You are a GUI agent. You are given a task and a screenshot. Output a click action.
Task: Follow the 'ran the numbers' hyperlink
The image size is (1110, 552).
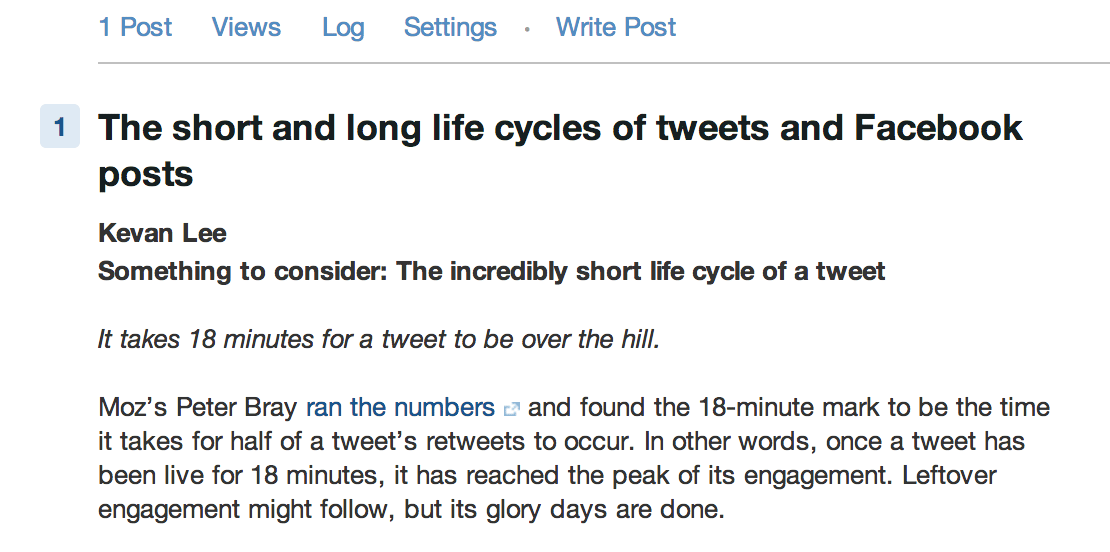400,408
